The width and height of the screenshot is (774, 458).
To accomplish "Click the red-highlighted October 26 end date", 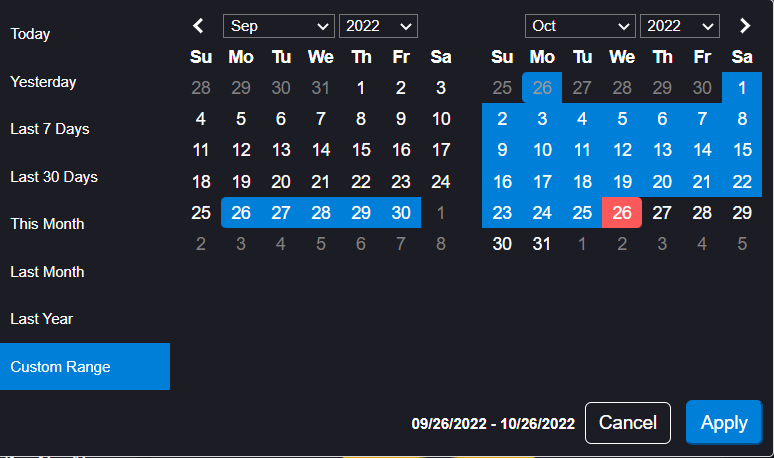I will pos(622,213).
